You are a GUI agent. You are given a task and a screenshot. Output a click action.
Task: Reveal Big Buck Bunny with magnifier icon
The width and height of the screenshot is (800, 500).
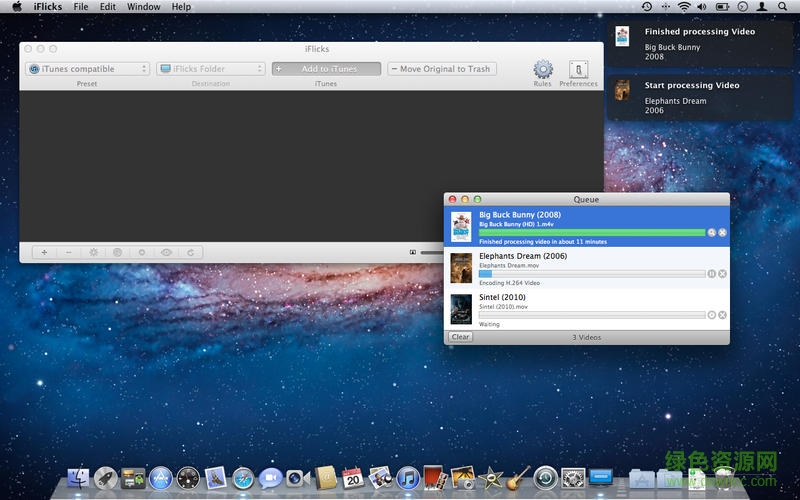[711, 232]
